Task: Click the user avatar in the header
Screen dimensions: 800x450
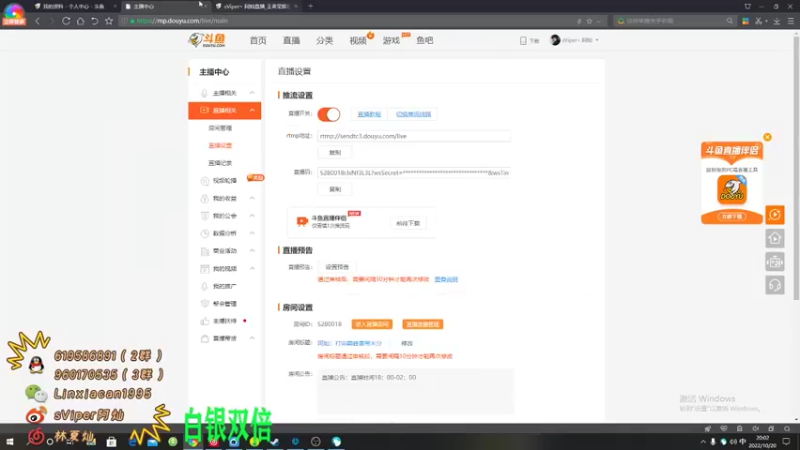Action: (x=555, y=40)
